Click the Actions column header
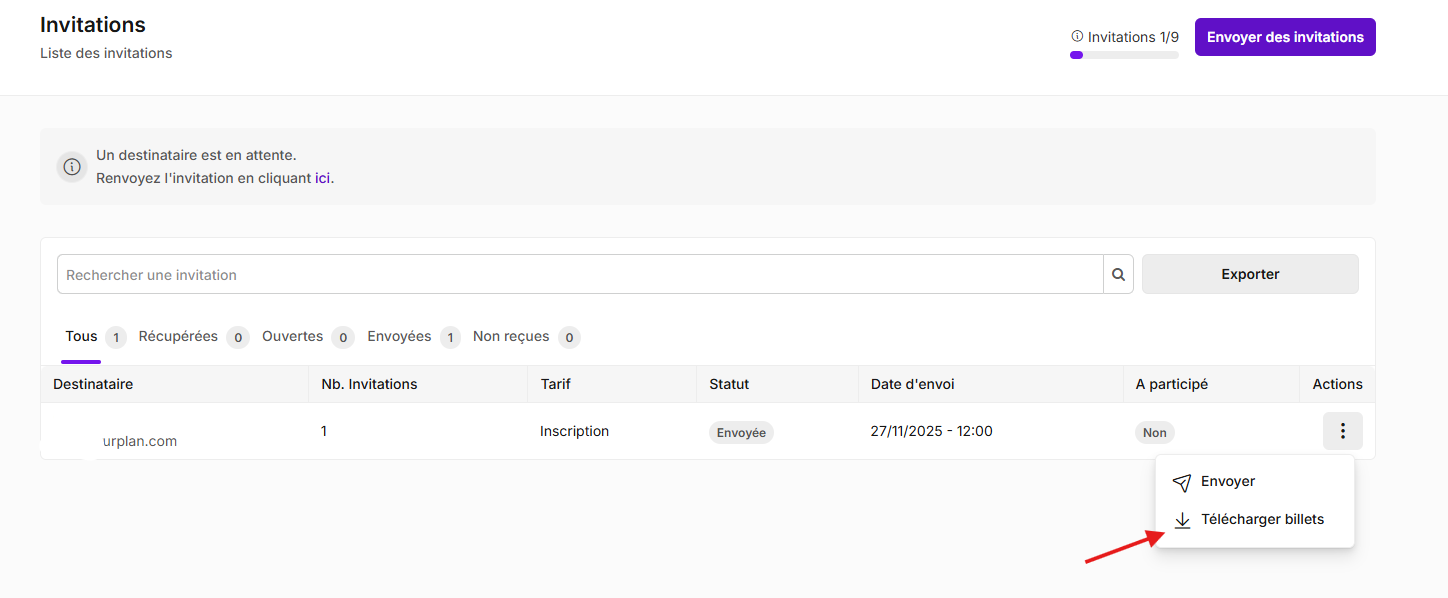1448x598 pixels. pos(1337,384)
